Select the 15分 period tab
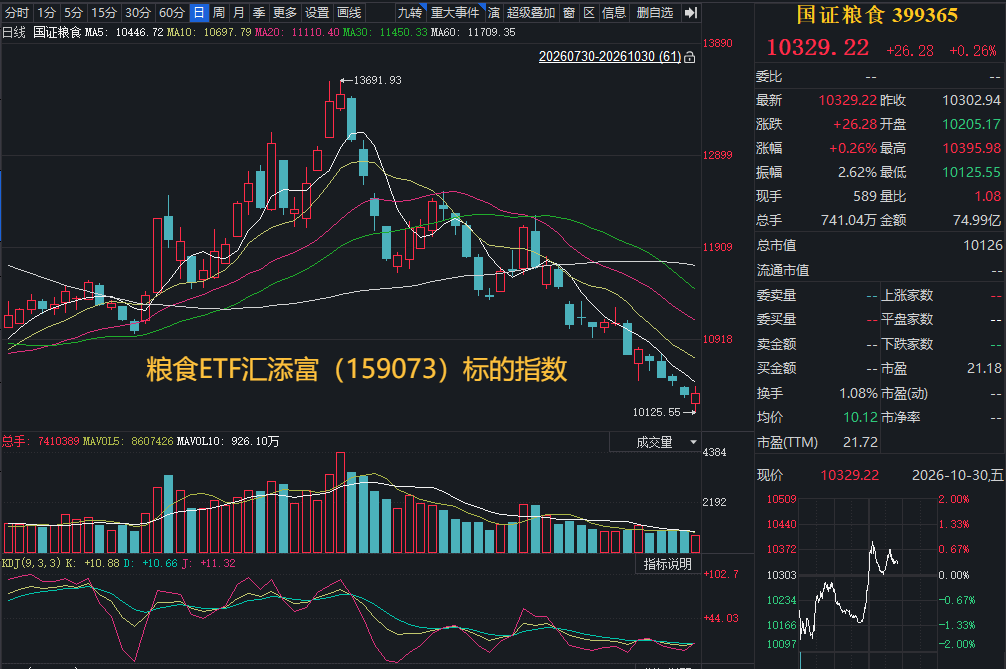The height and width of the screenshot is (669, 1006). coord(103,12)
